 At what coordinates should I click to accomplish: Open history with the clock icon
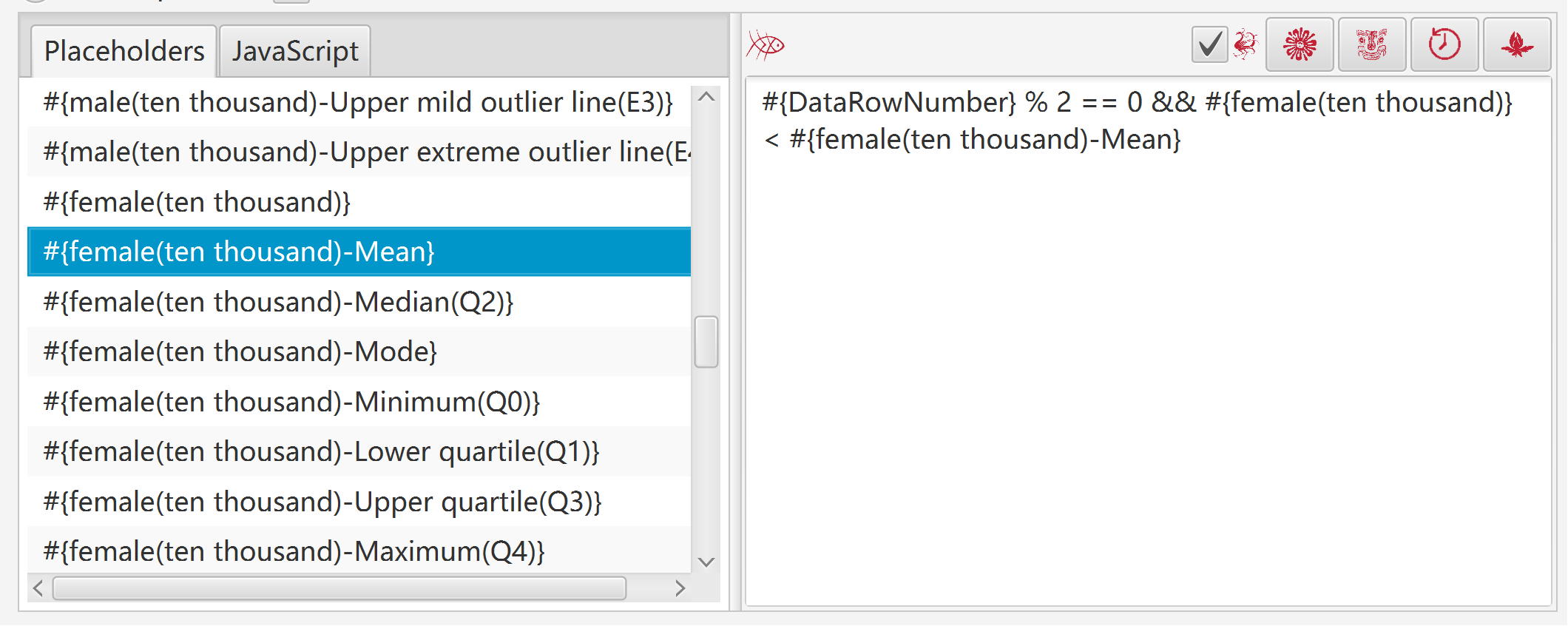coord(1444,45)
